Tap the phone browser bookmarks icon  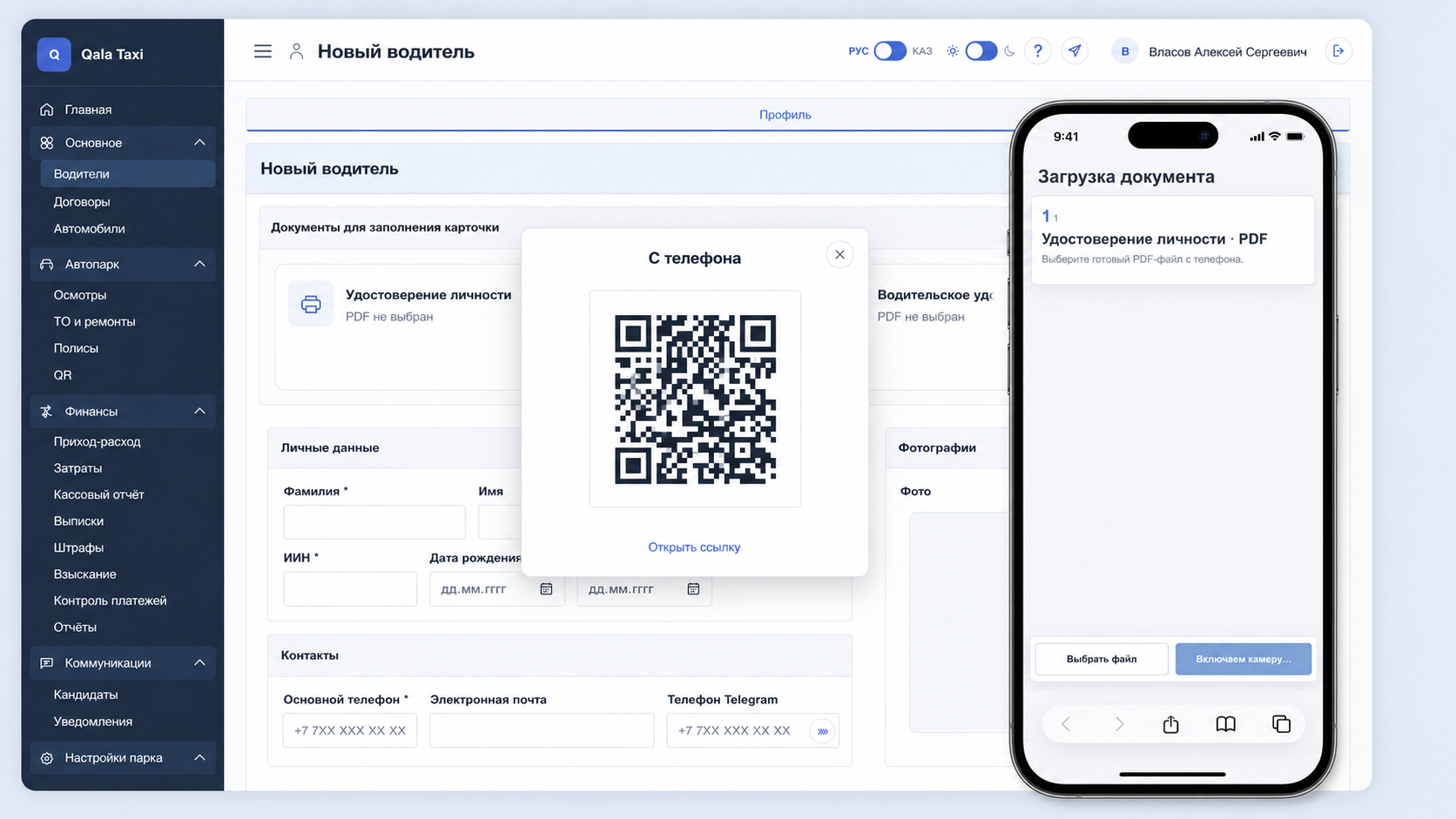click(1225, 724)
